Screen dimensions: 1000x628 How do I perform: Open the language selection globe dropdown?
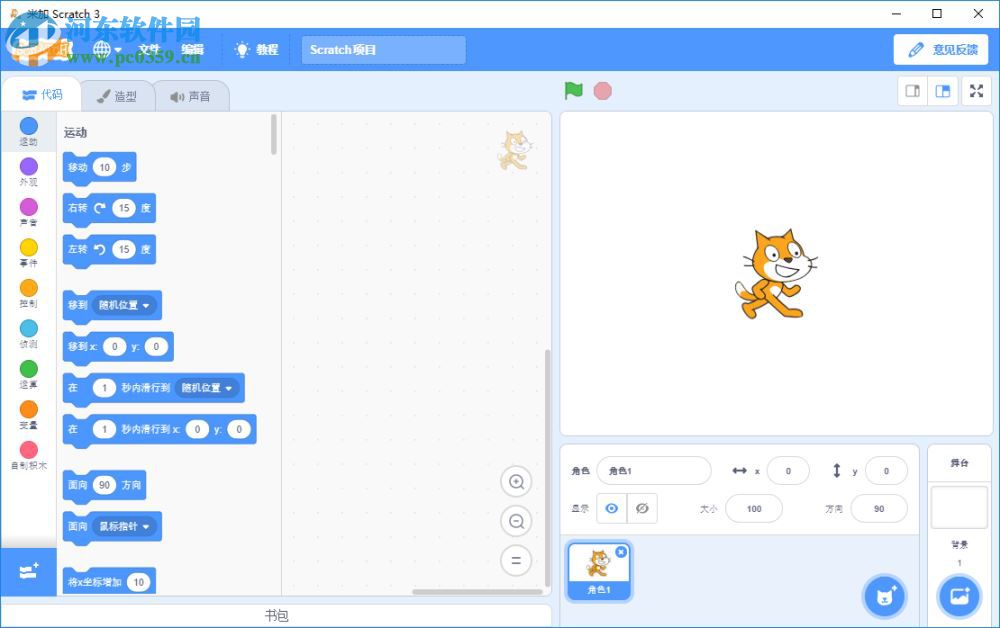[x=106, y=48]
